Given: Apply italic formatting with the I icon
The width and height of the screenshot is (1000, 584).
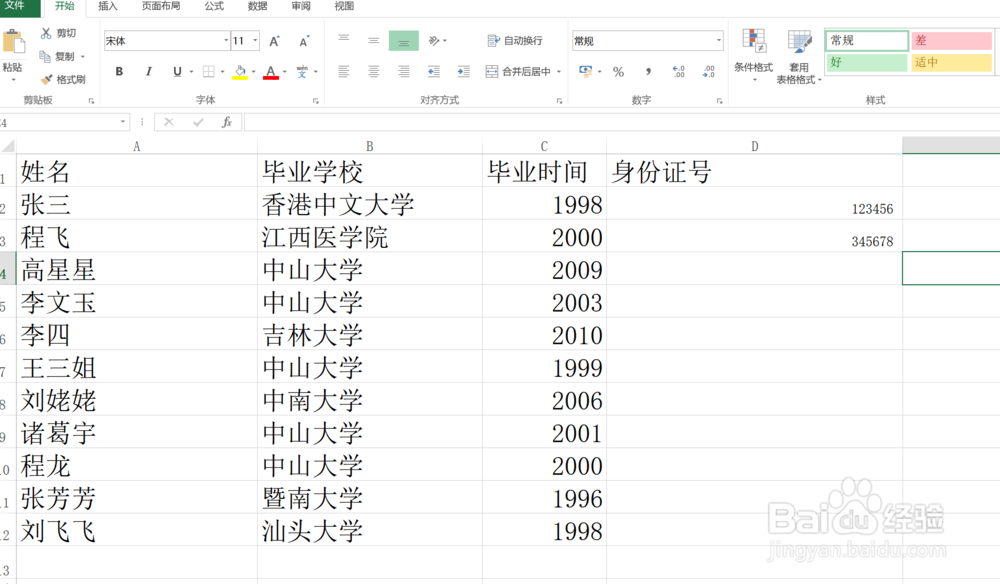Looking at the screenshot, I should pos(147,72).
